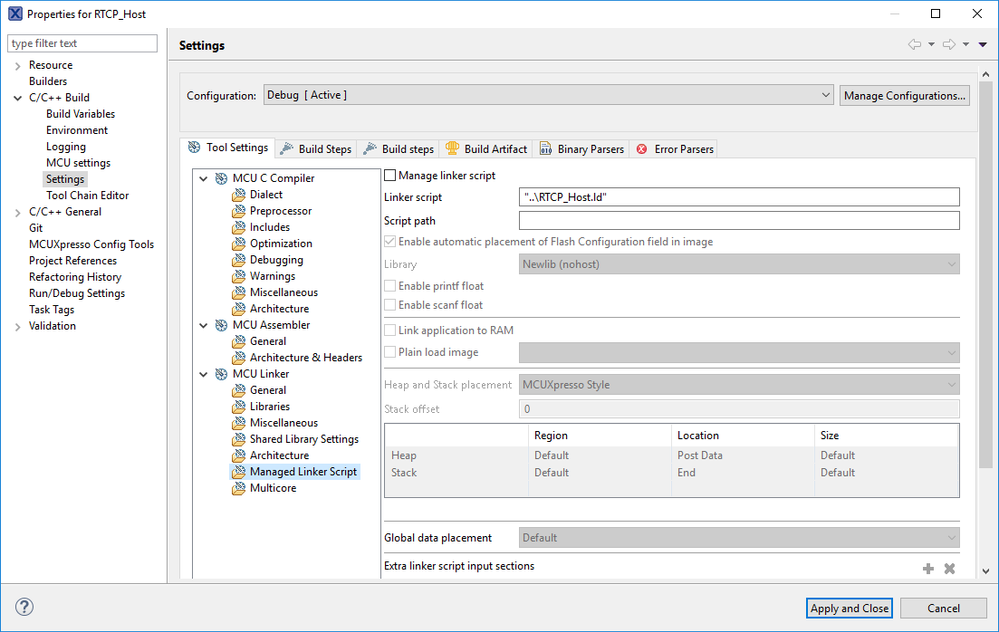Expand the C/C++ General category
The width and height of the screenshot is (999, 632).
[x=17, y=212]
